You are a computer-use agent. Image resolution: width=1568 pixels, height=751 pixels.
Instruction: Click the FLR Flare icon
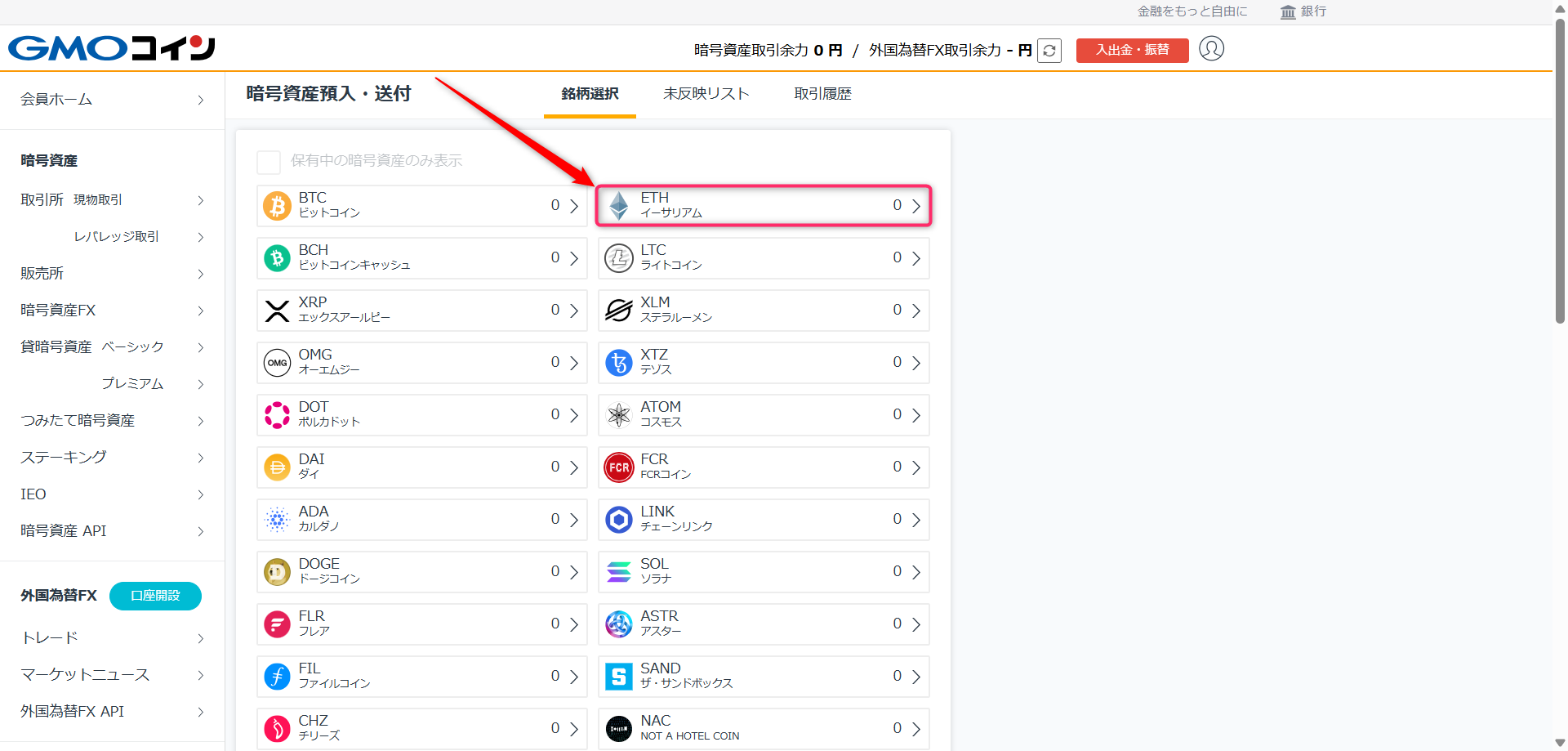pyautogui.click(x=278, y=624)
